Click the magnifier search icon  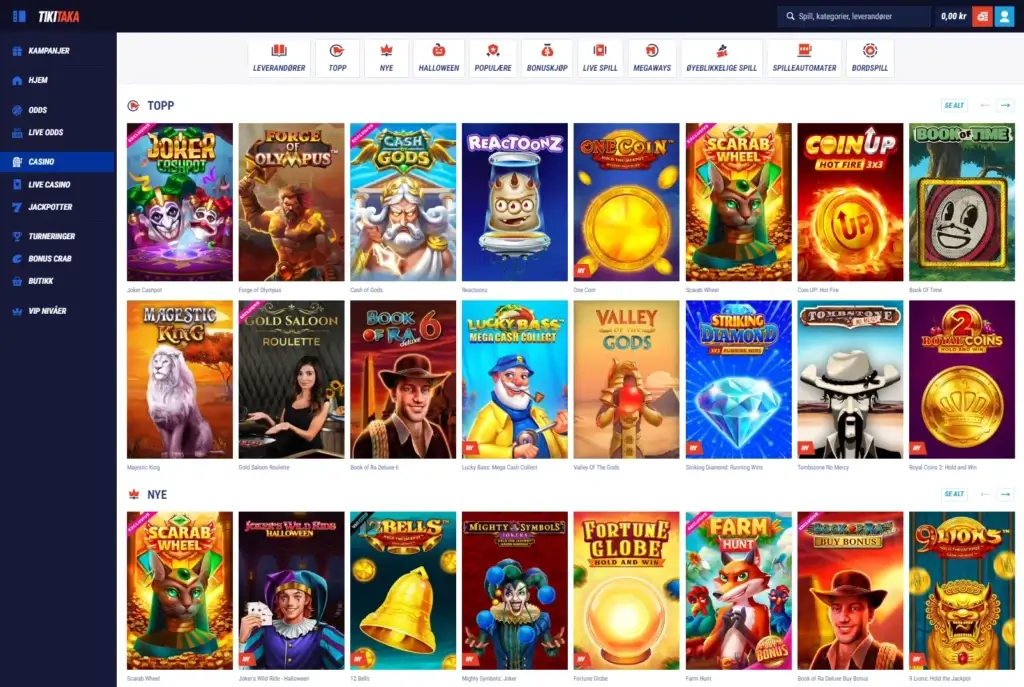(790, 16)
